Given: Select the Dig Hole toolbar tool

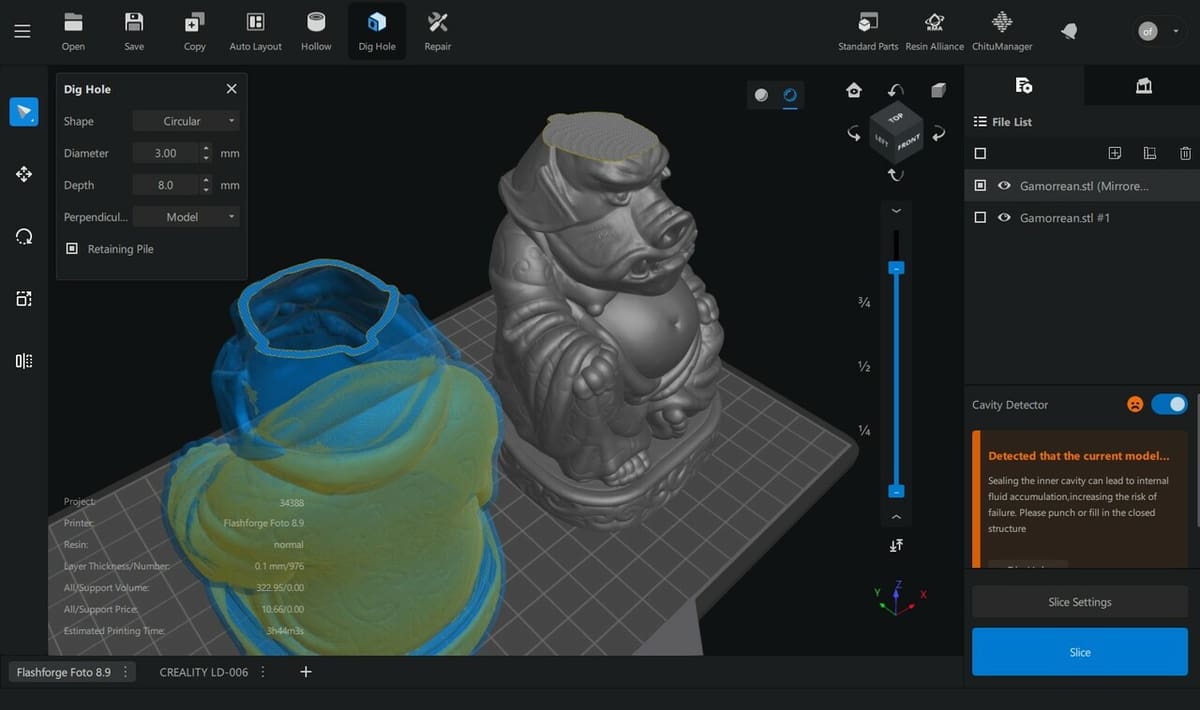Looking at the screenshot, I should pos(377,31).
